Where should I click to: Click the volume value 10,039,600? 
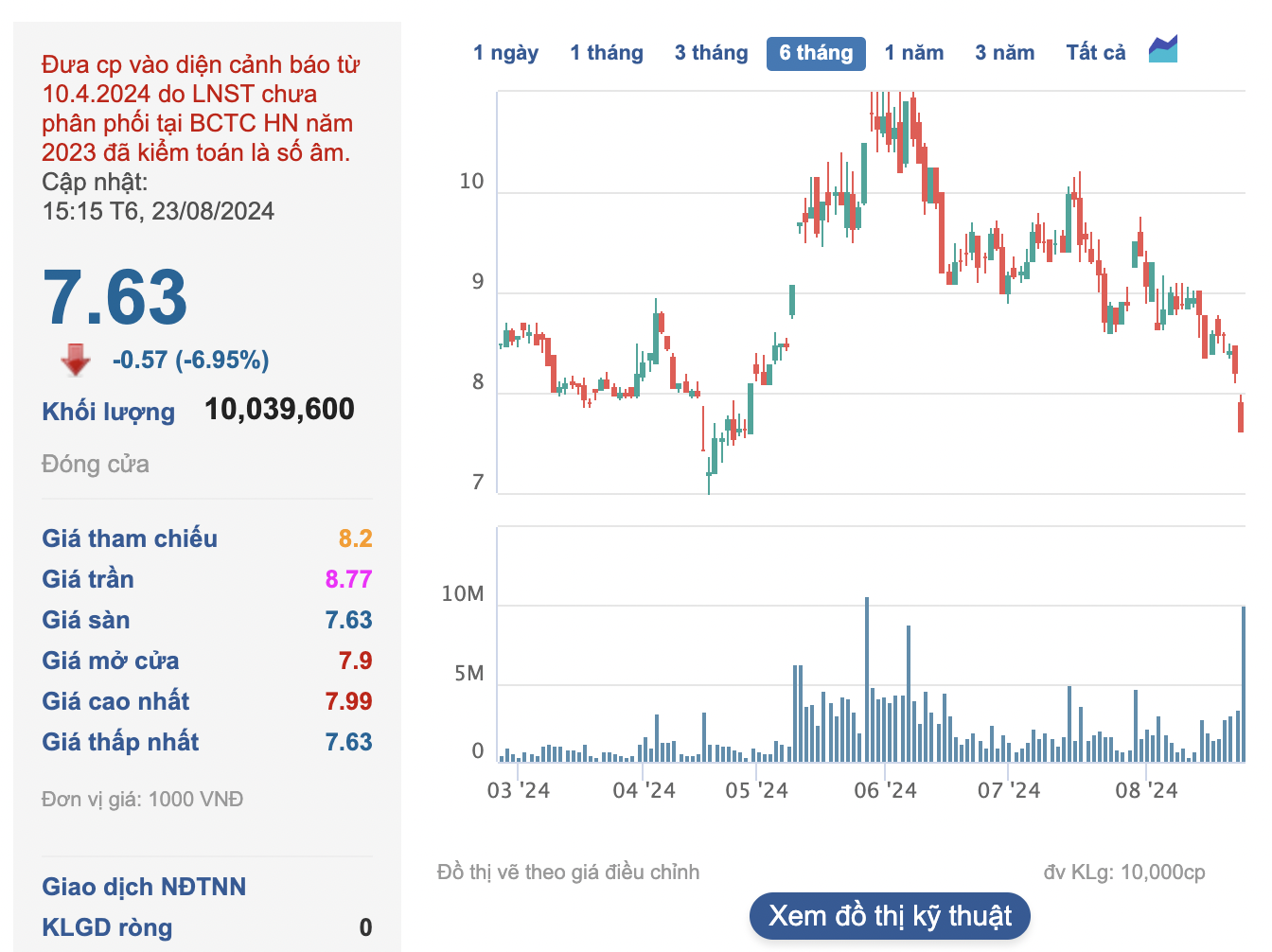click(x=280, y=409)
